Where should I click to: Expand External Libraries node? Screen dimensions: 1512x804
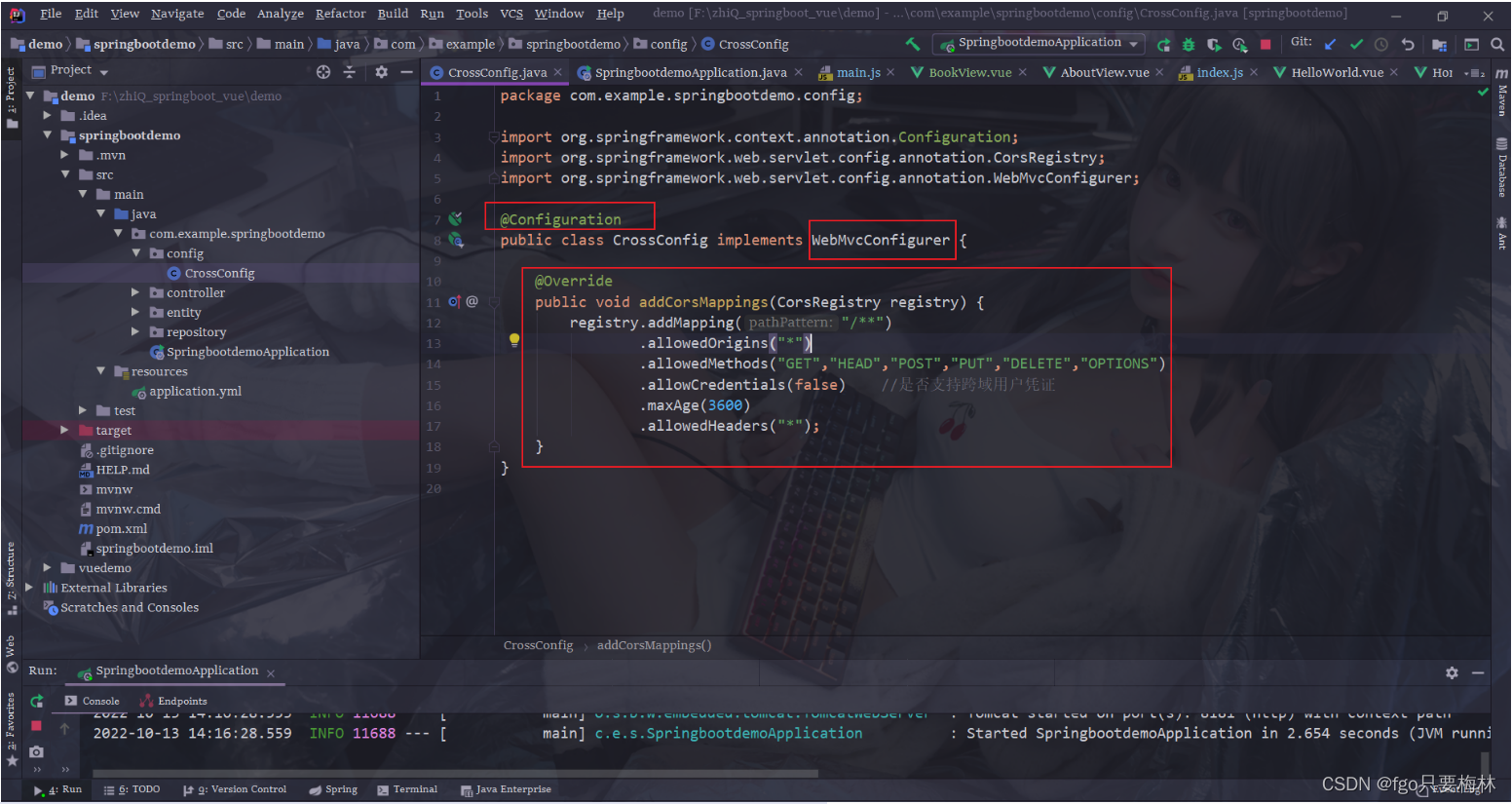coord(29,587)
